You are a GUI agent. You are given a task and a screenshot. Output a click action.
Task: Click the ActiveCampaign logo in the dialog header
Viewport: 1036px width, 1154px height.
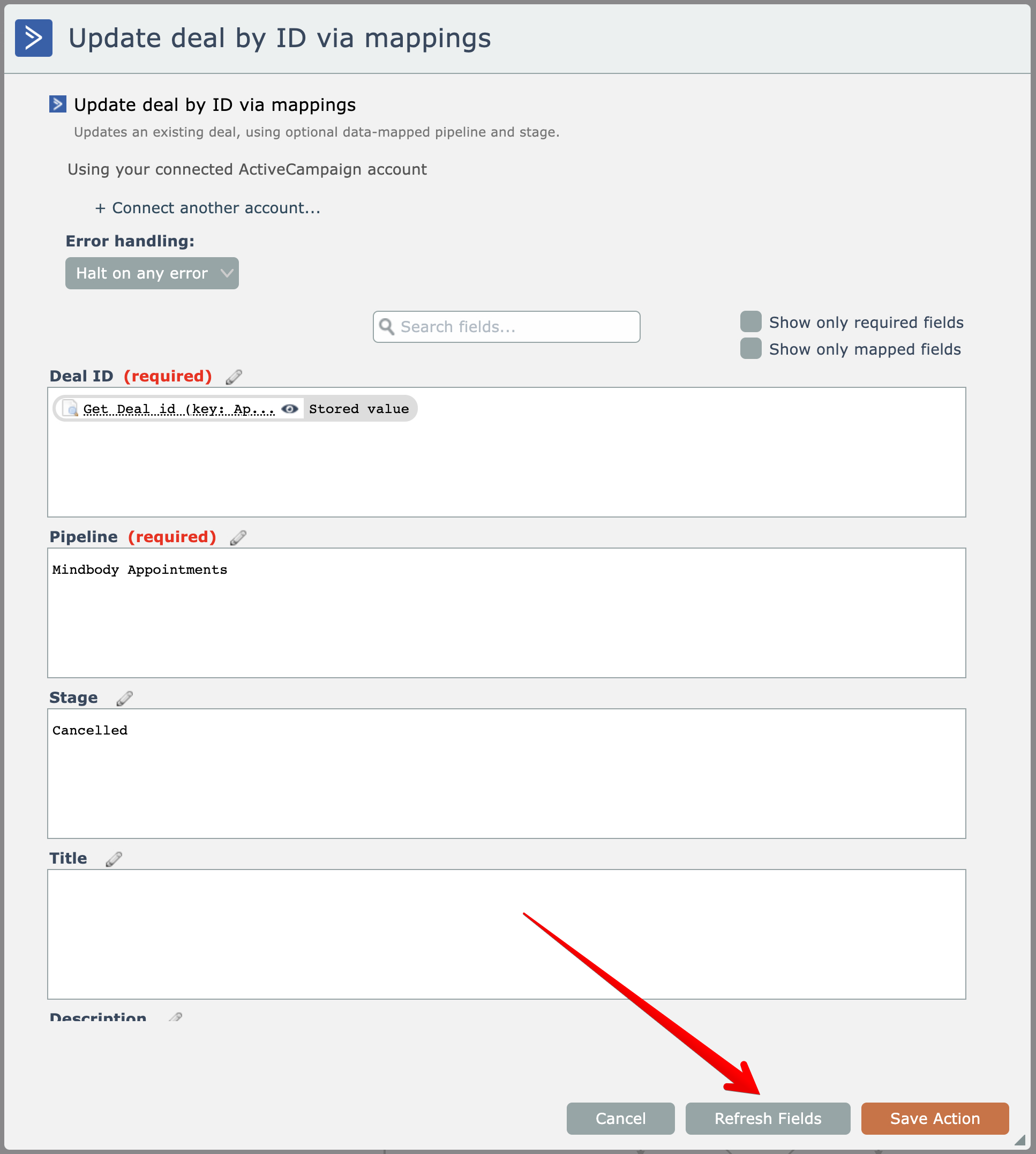point(34,38)
